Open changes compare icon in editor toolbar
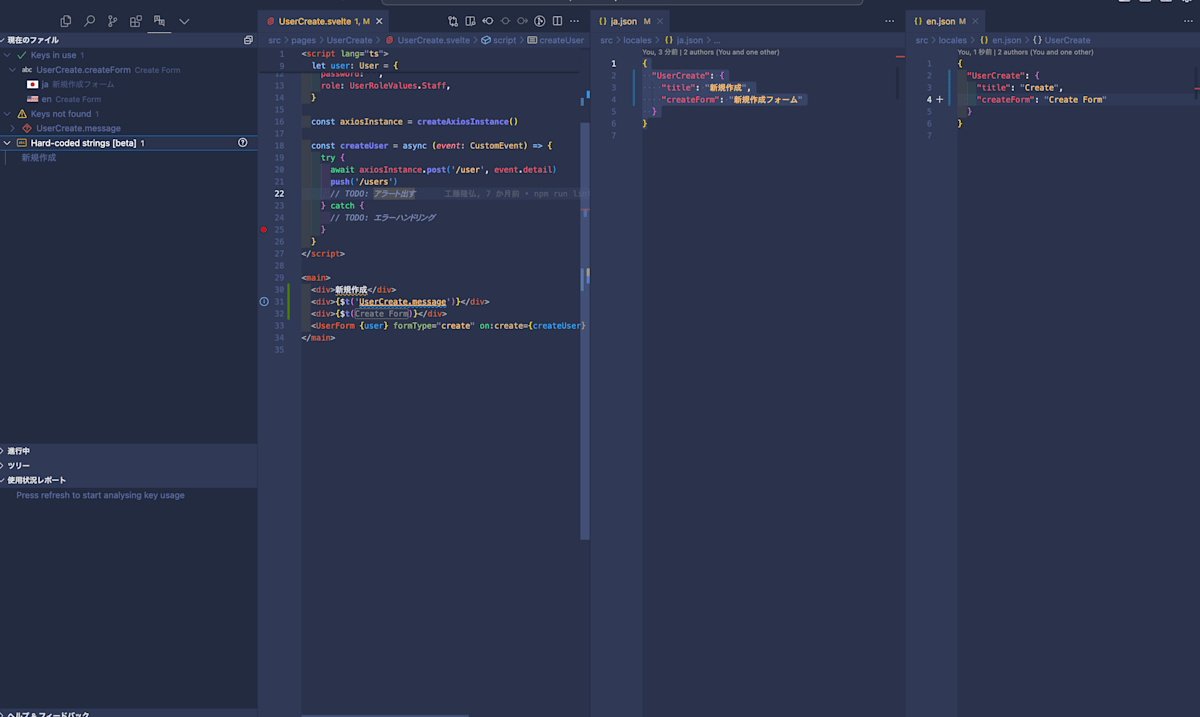Image resolution: width=1200 pixels, height=717 pixels. tap(453, 21)
